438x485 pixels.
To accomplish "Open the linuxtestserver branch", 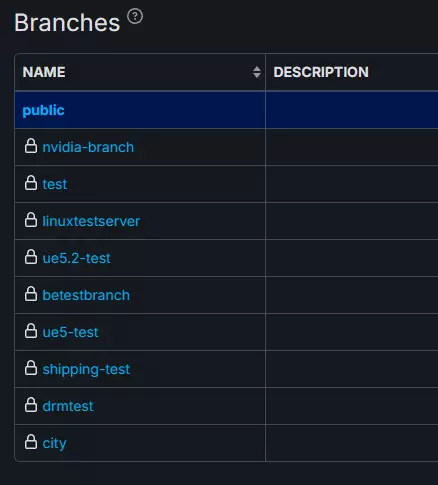I will click(x=91, y=221).
